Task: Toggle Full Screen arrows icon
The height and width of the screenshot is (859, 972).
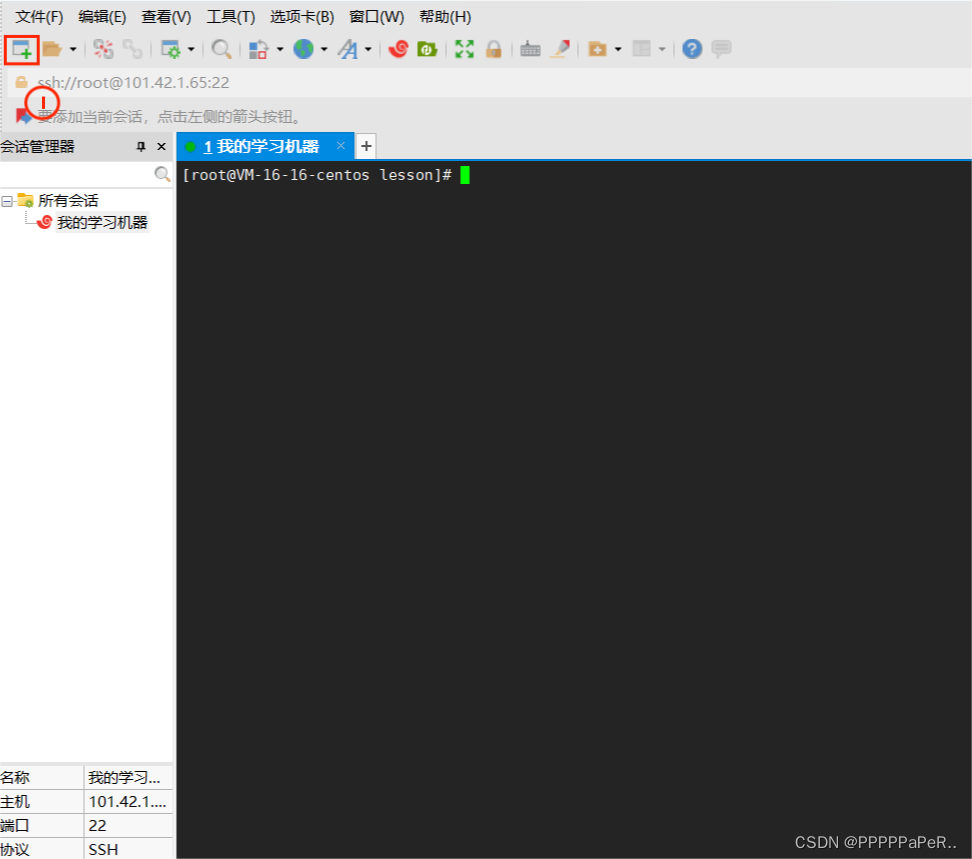Action: pos(464,49)
